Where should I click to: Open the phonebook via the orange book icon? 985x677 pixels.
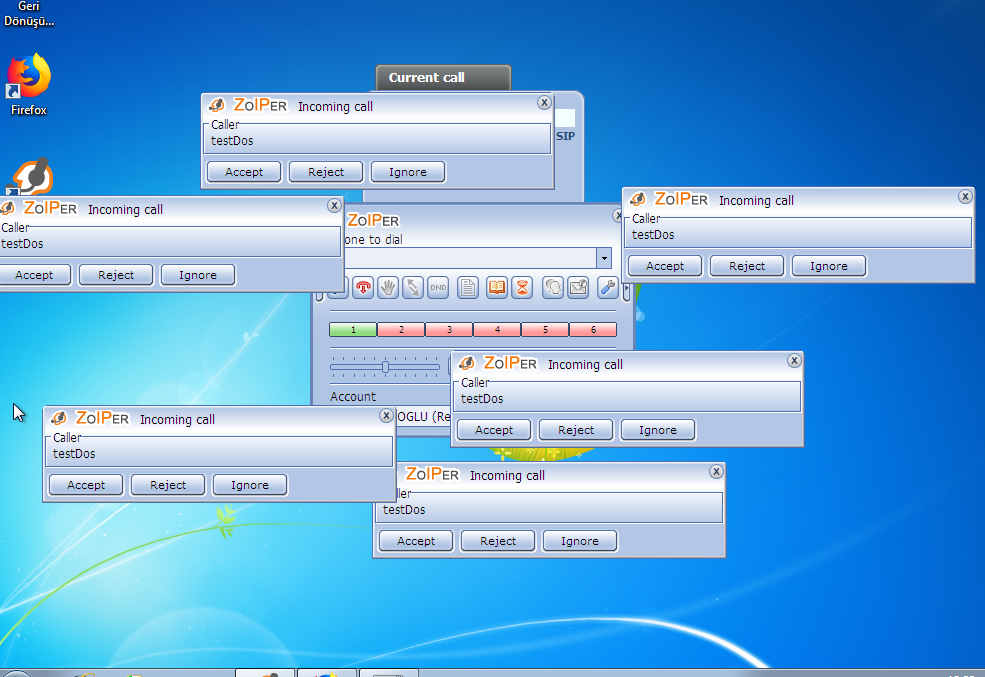coord(497,288)
